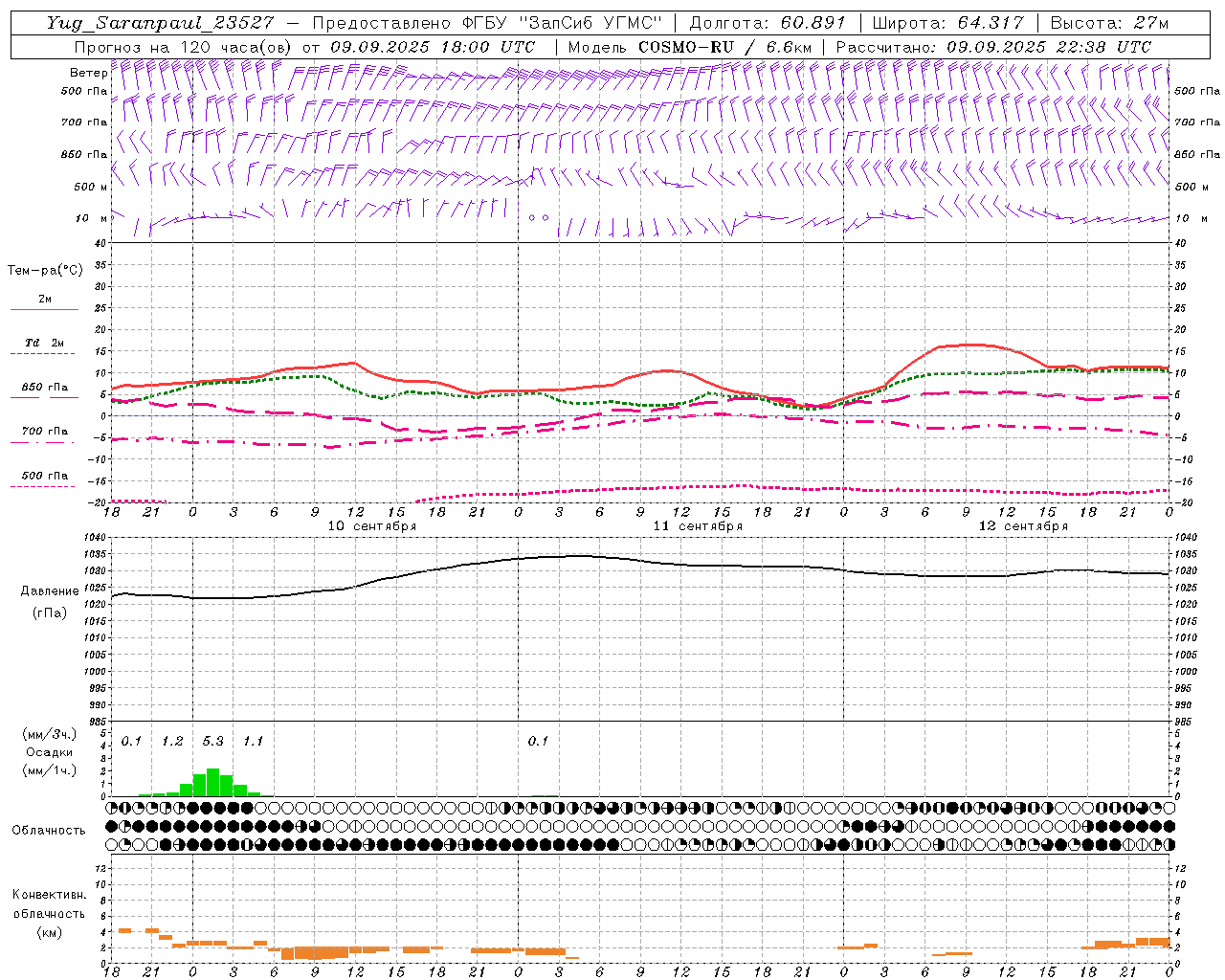Select the 500 гПа temperature legend entry

pos(45,476)
